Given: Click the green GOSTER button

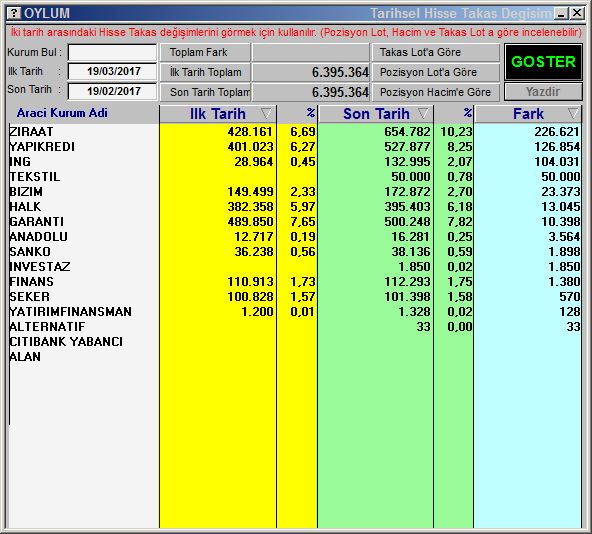Looking at the screenshot, I should 543,62.
